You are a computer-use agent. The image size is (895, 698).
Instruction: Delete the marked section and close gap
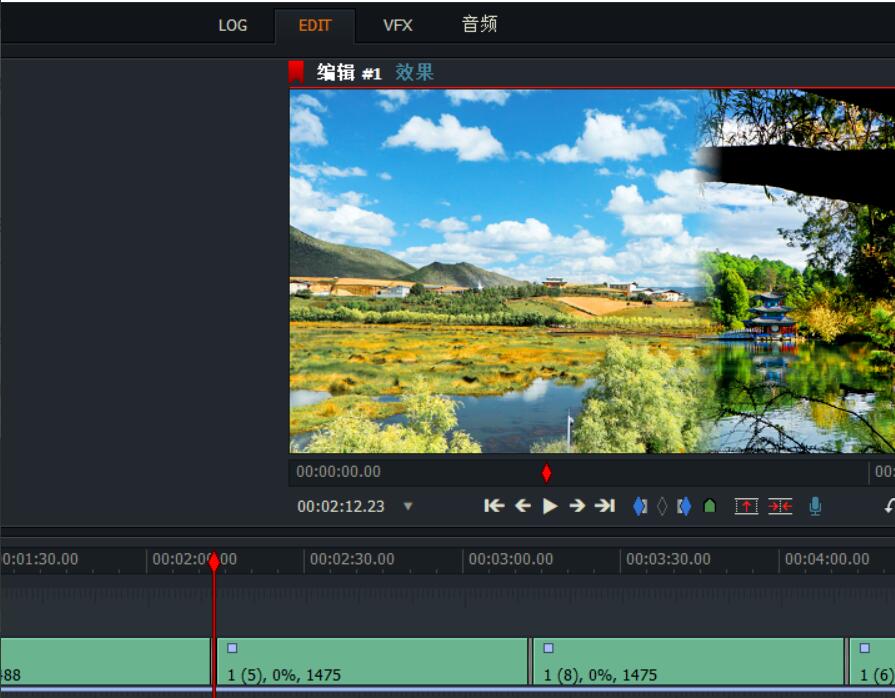click(x=780, y=506)
